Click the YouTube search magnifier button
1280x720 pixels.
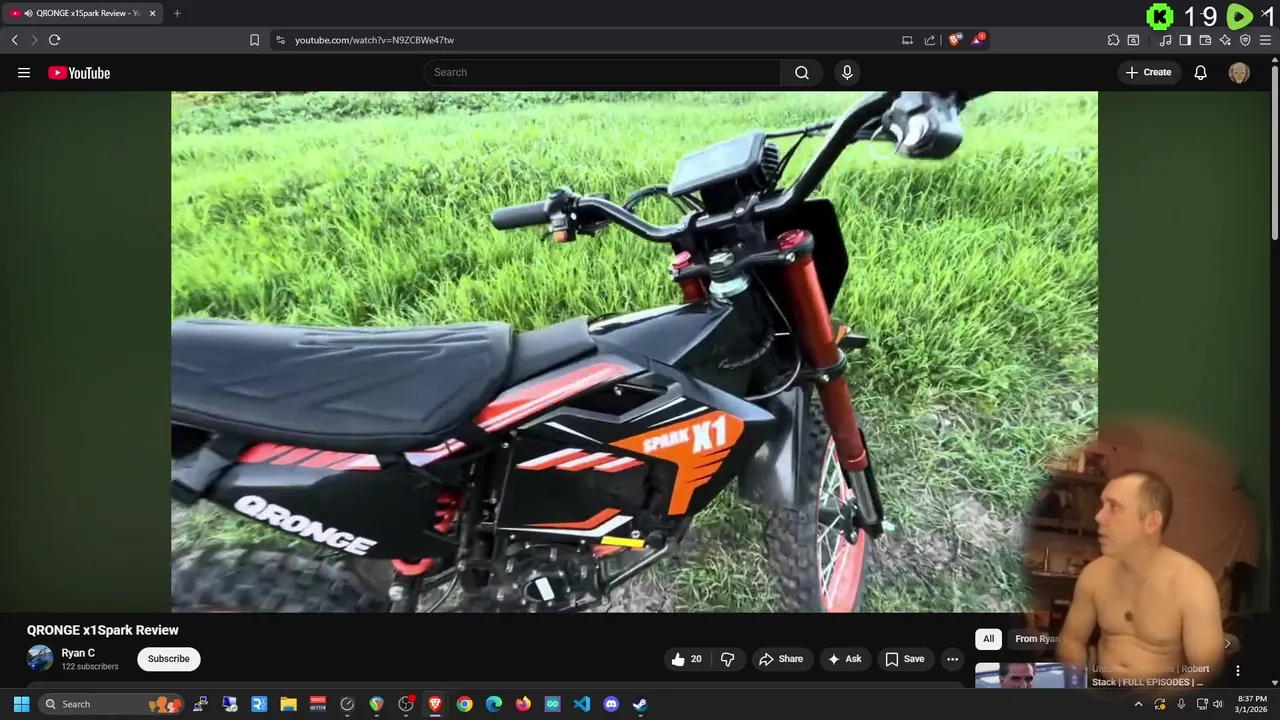802,72
